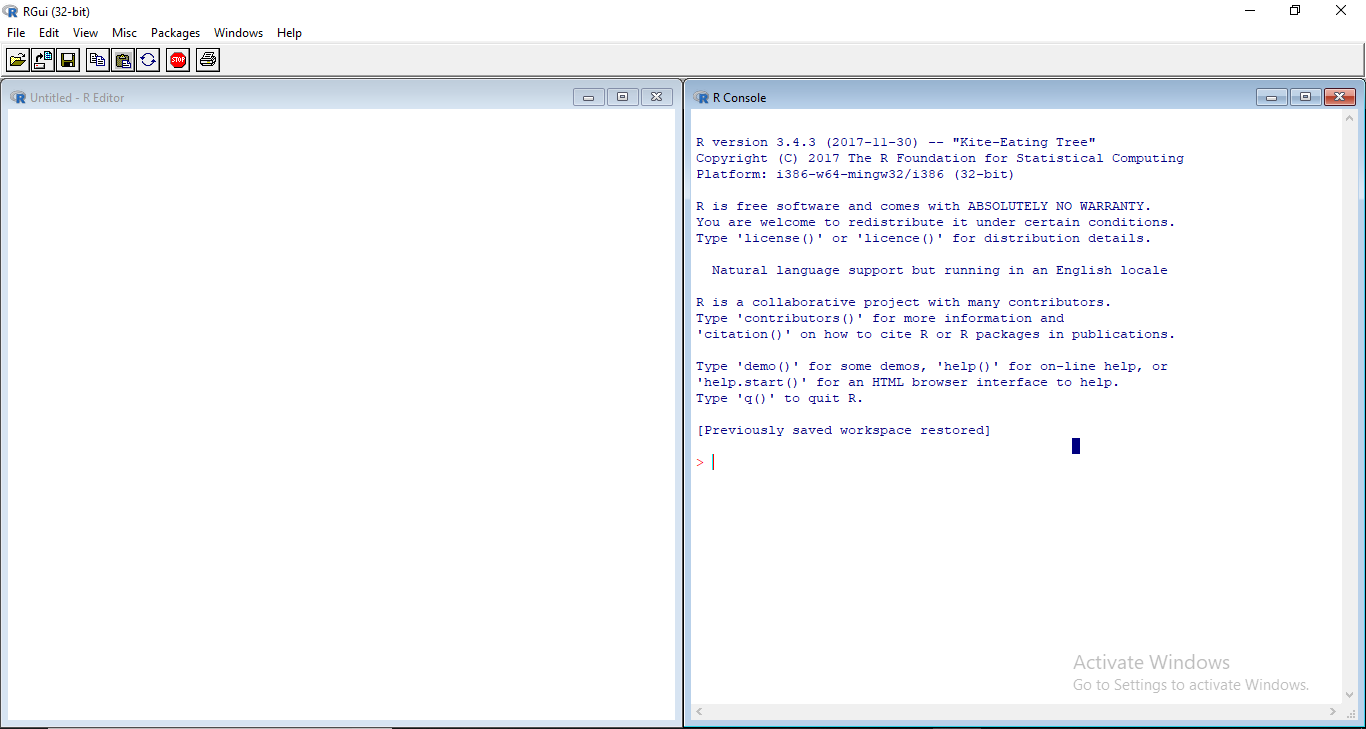Click the "'citation()' on how to cite R" line
Screen dimensions: 1366x729
(x=936, y=334)
